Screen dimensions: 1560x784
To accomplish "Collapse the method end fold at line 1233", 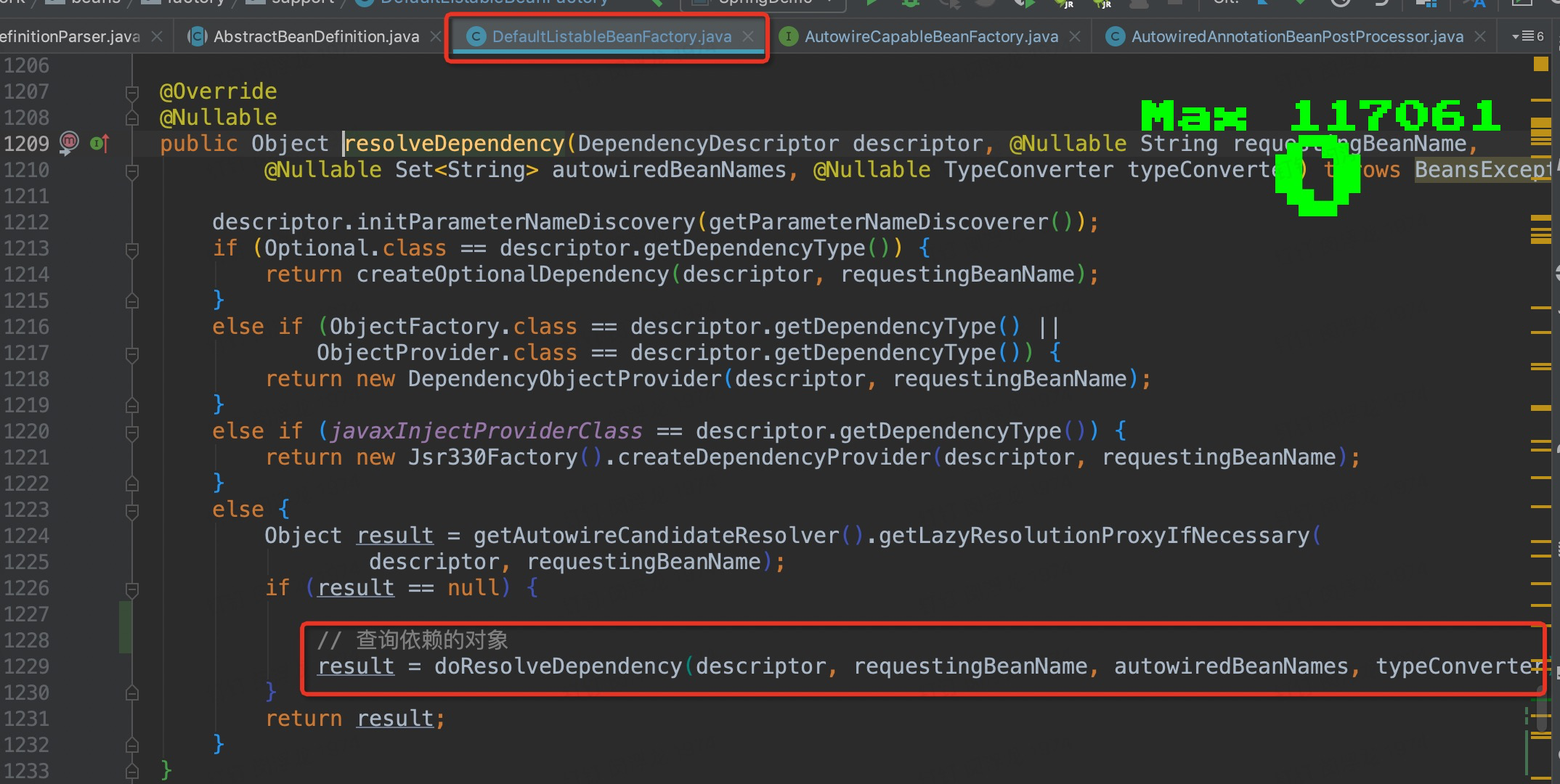I will [132, 771].
